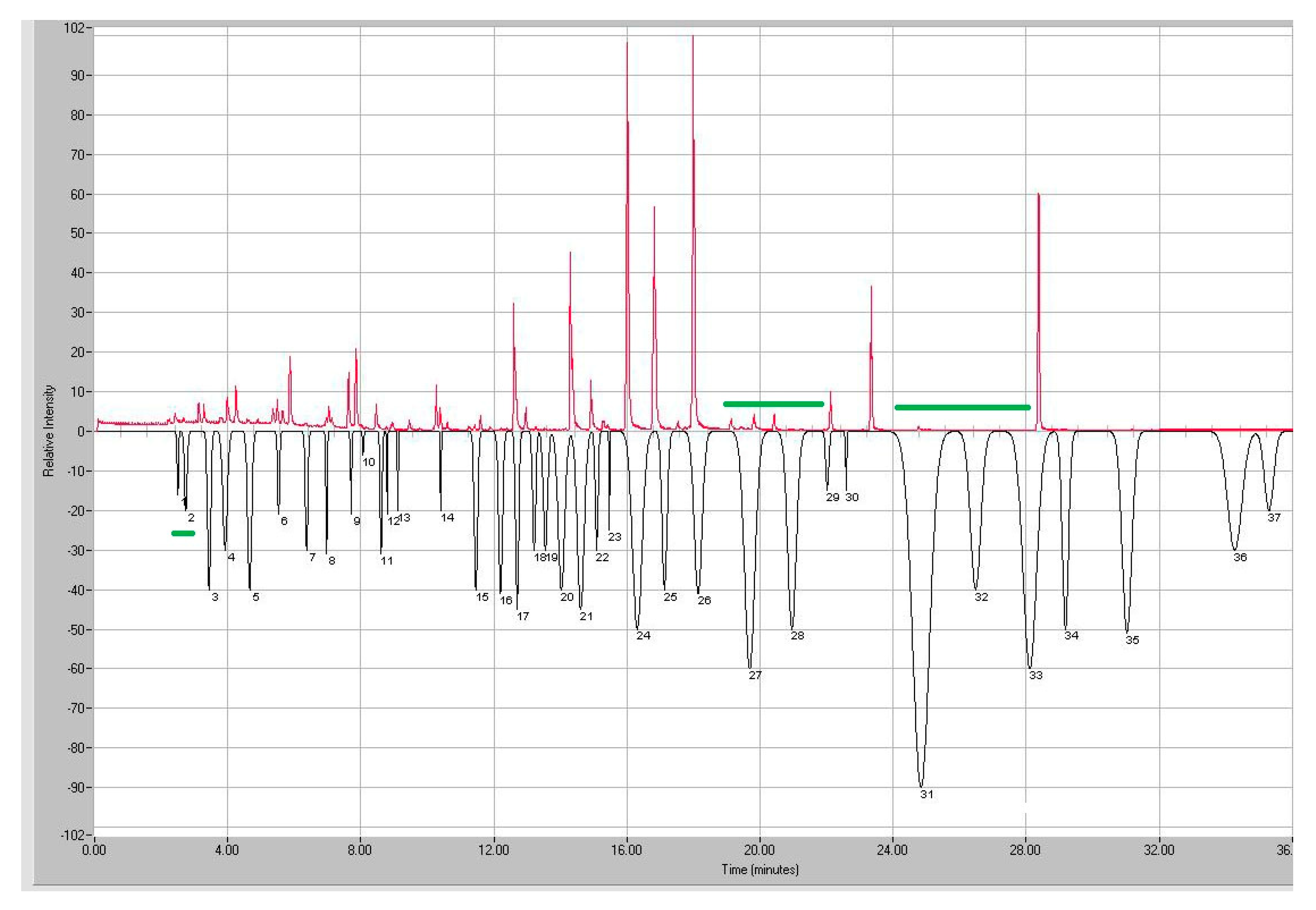Click the -102 value at bottom of Y axis

[73, 835]
